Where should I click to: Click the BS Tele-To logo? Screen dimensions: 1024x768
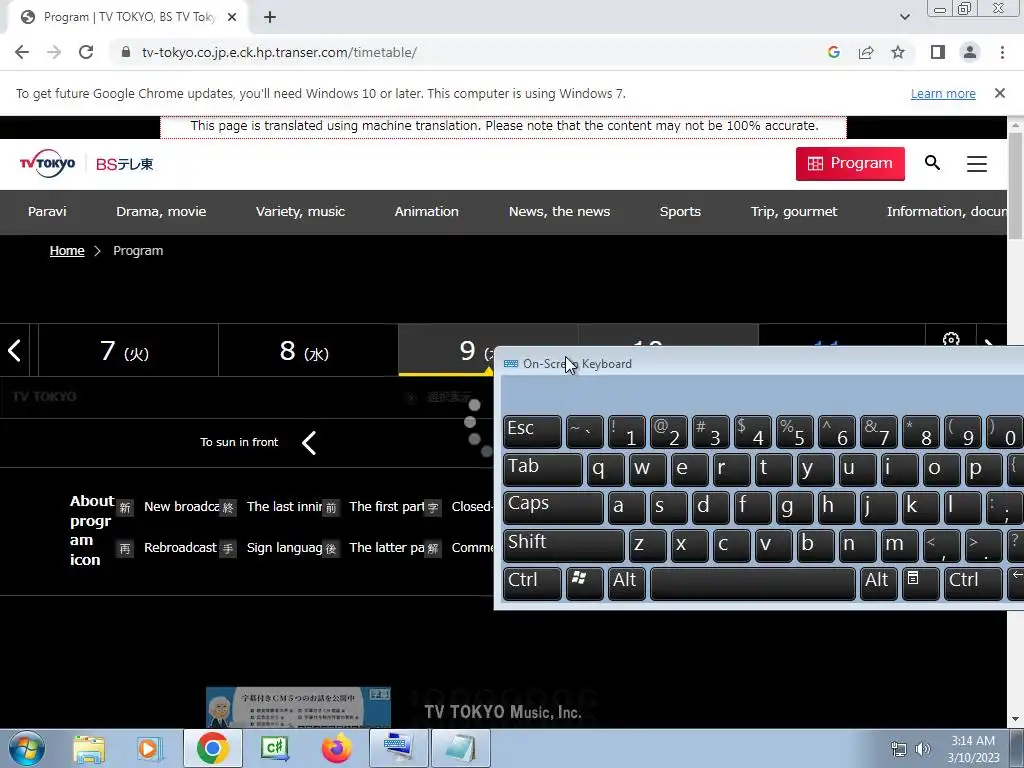pos(125,164)
